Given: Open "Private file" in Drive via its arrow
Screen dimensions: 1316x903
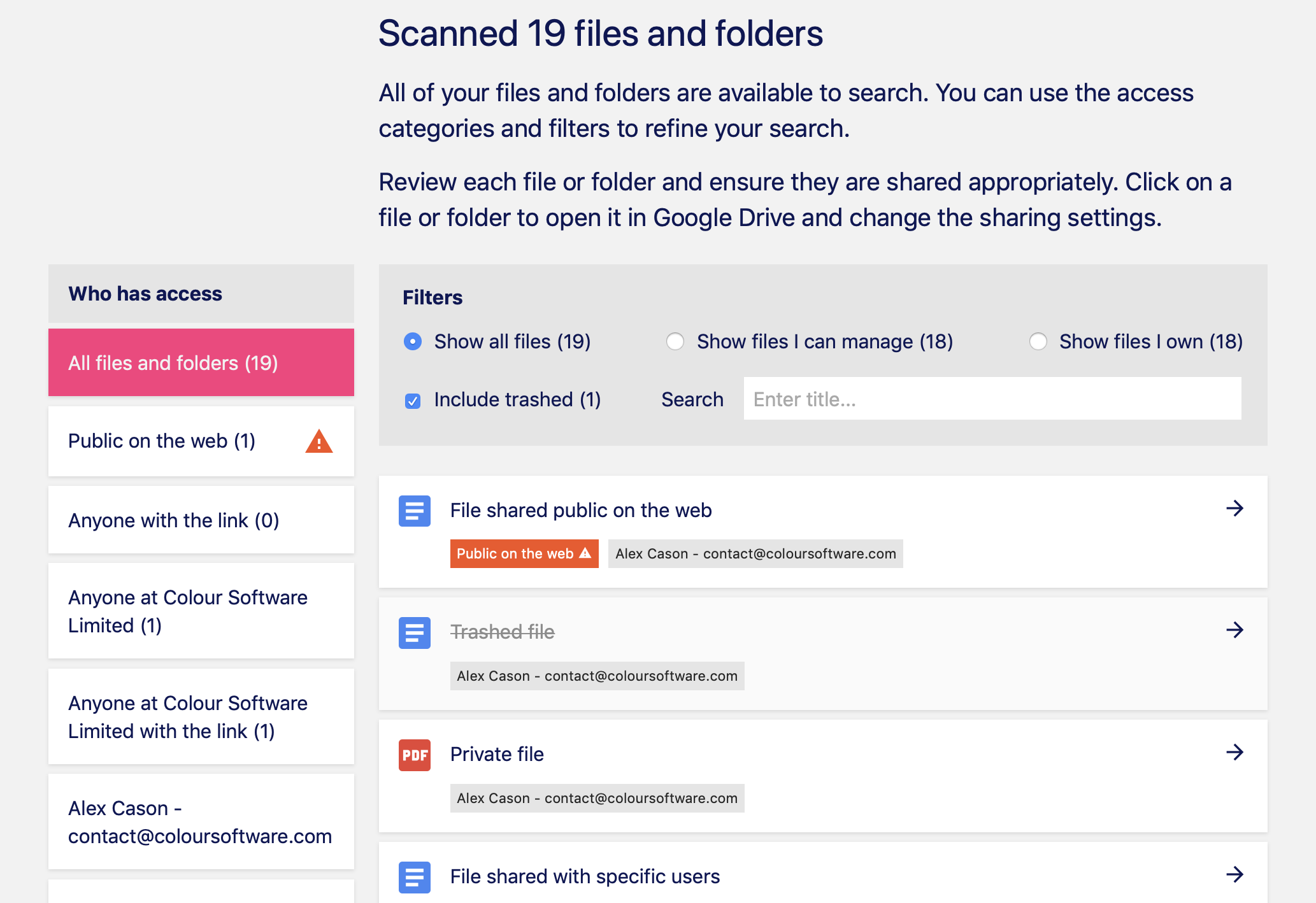Looking at the screenshot, I should click(1236, 752).
